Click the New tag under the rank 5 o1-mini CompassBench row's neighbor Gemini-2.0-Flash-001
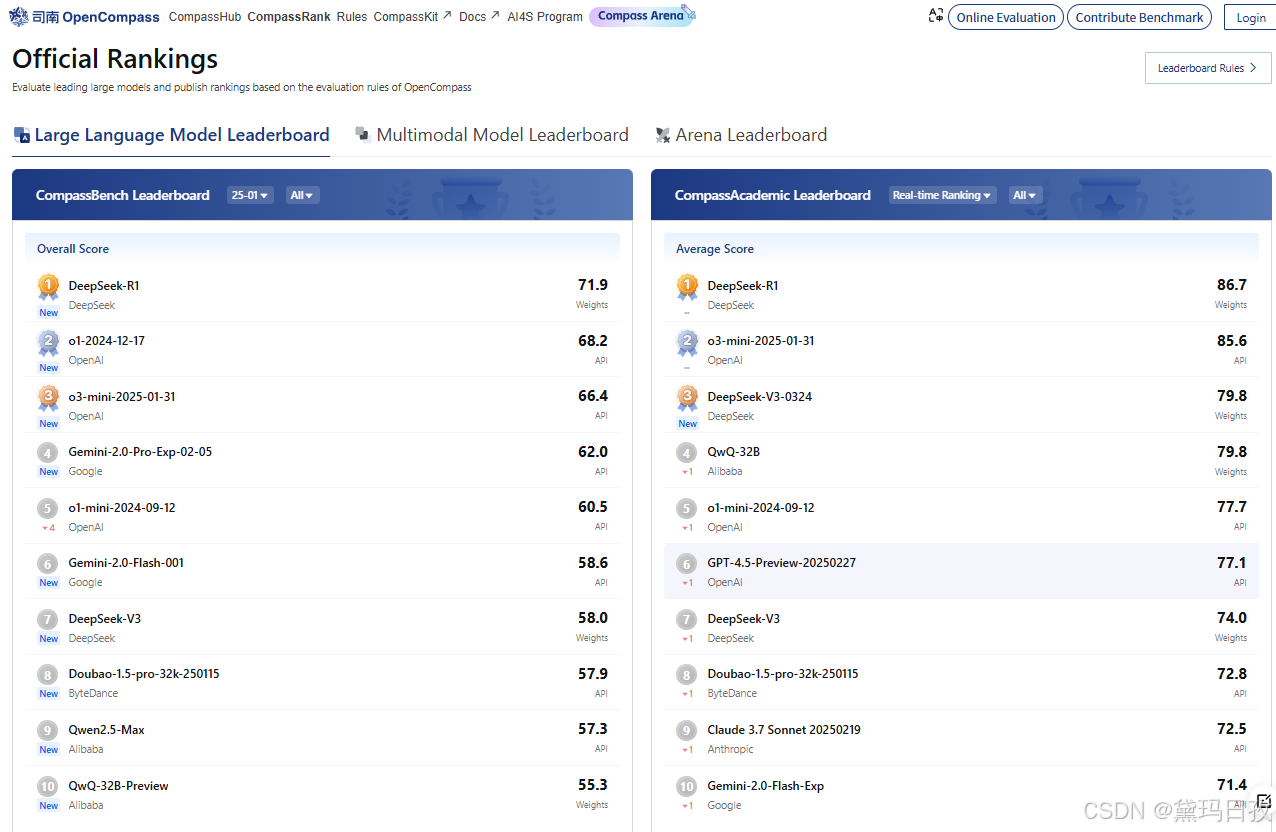 pos(49,582)
